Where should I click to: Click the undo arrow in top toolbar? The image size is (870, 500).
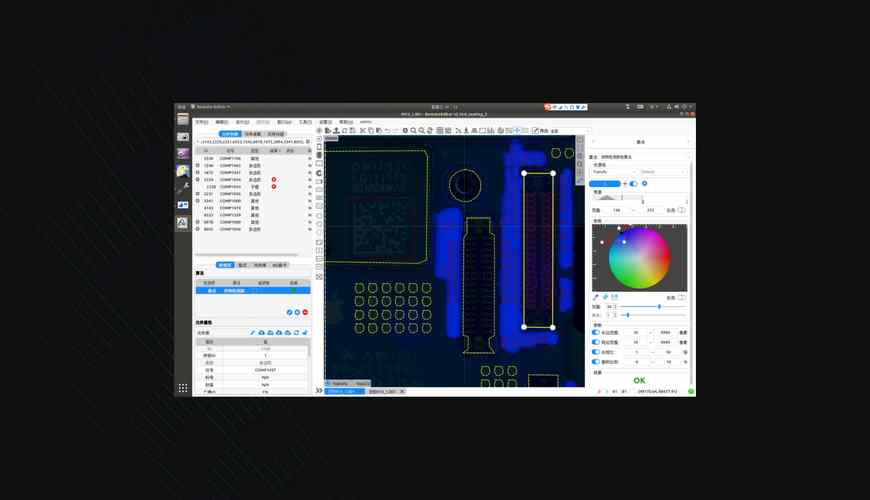pos(386,130)
